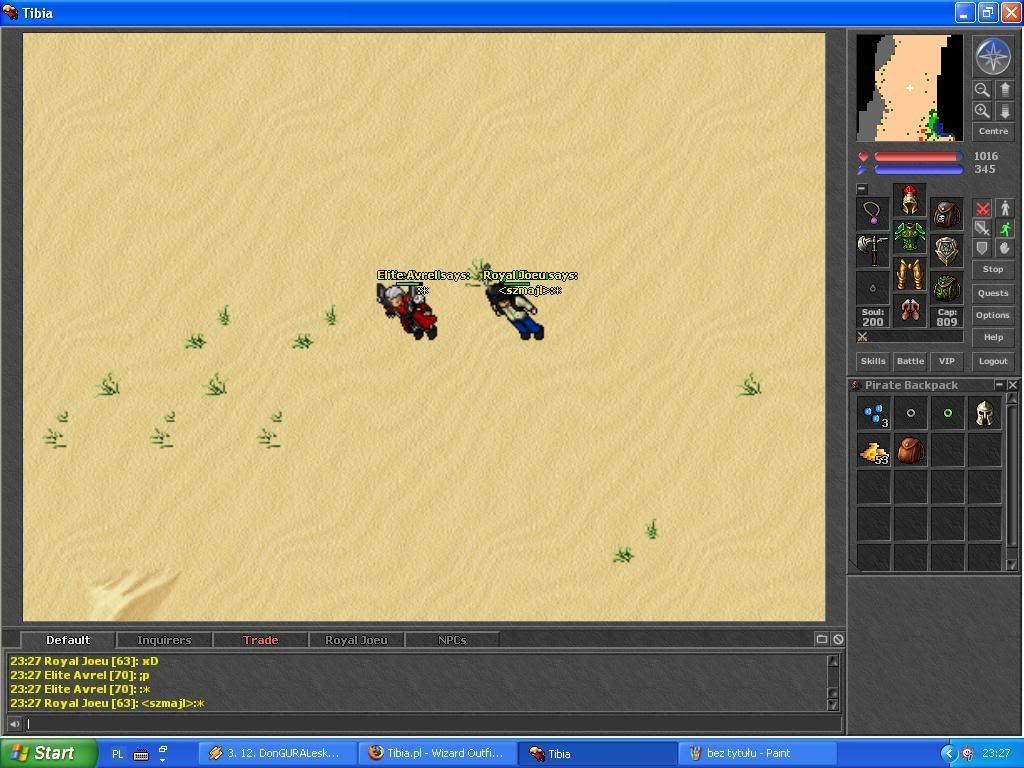This screenshot has width=1024, height=768.
Task: Select the amulet in the necklace slot
Action: click(x=873, y=213)
